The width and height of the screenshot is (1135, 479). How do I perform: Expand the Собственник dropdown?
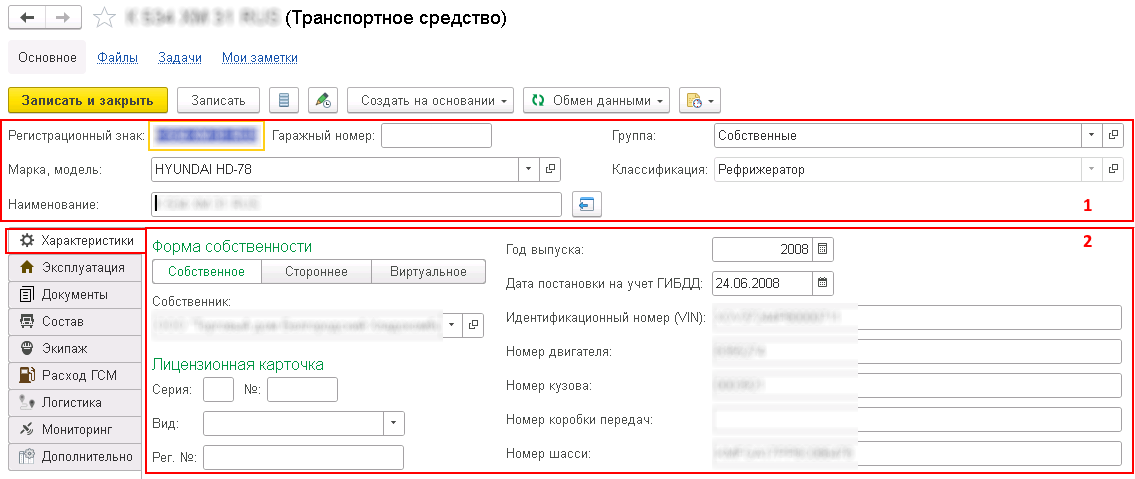[452, 325]
